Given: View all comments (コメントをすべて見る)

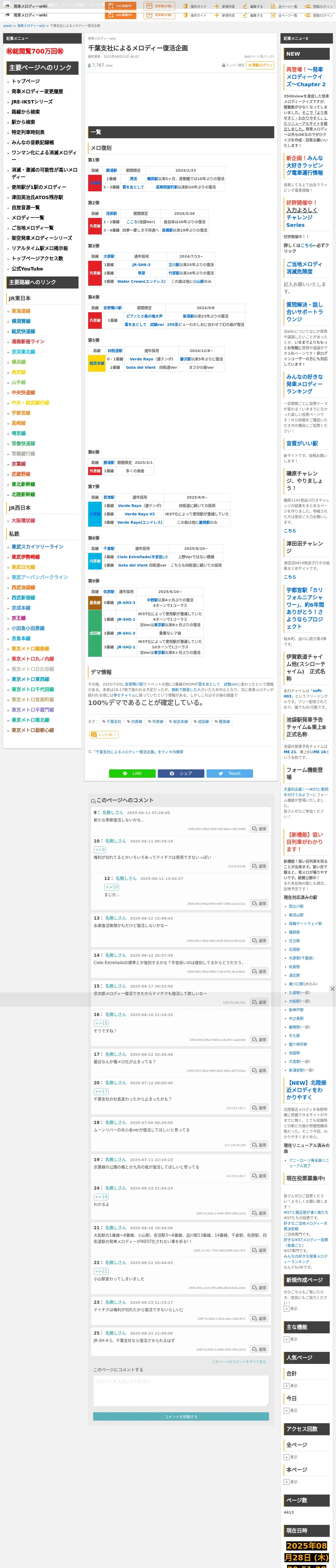Looking at the screenshot, I should click(x=239, y=1362).
